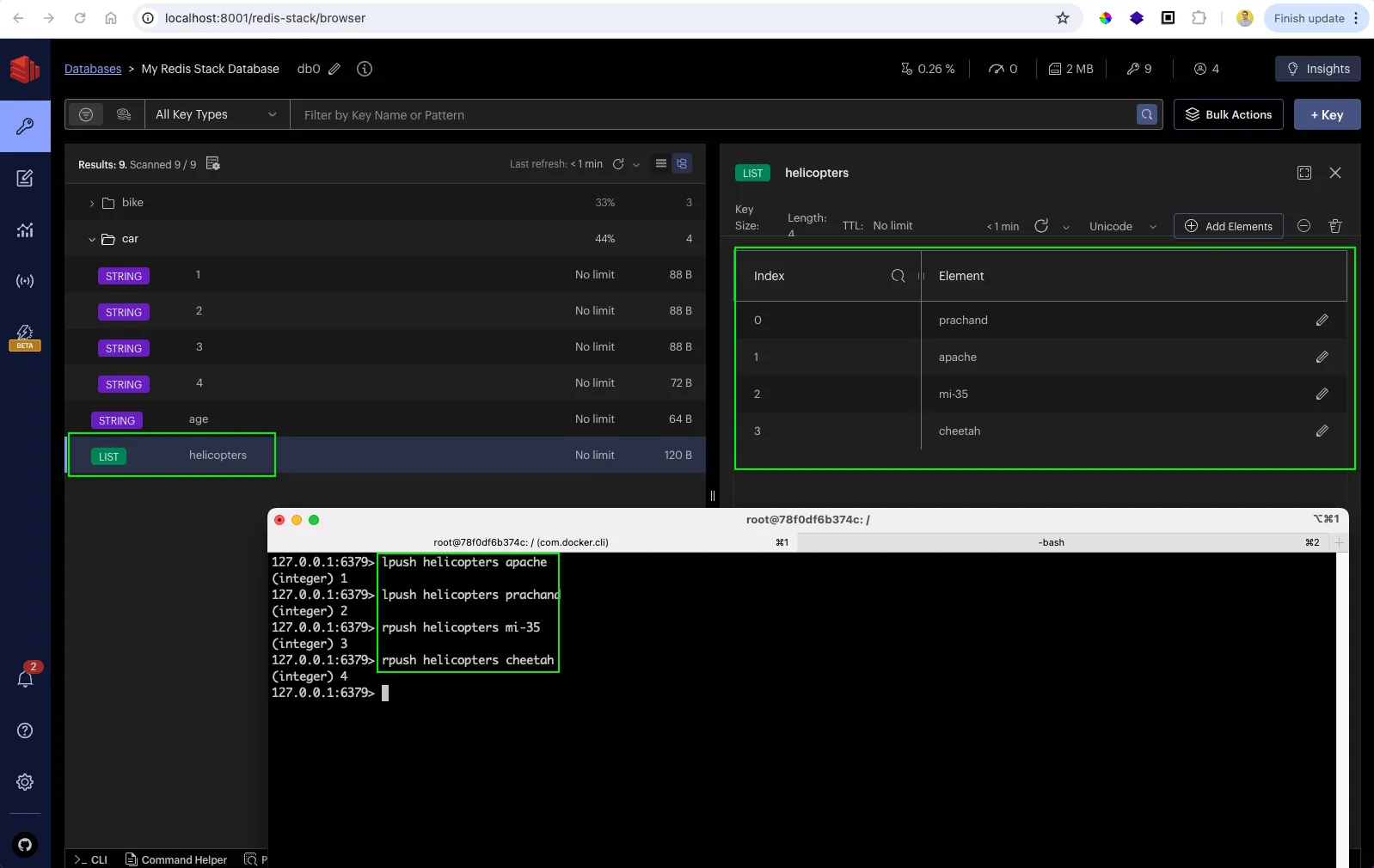Image resolution: width=1374 pixels, height=868 pixels.
Task: Select STRING key 1 in car folder
Action: (385, 274)
